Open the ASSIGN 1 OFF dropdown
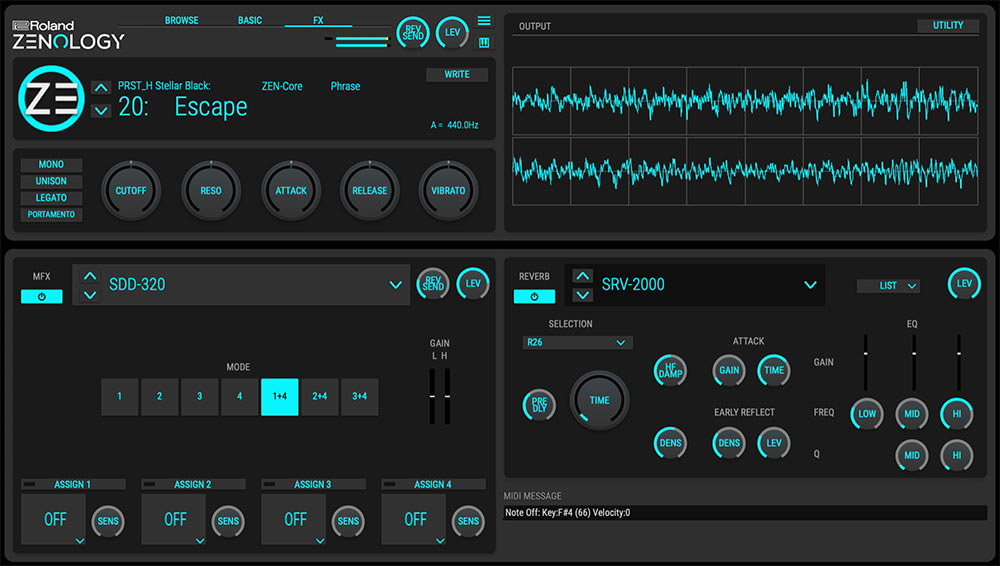Viewport: 1000px width, 566px height. [x=54, y=519]
